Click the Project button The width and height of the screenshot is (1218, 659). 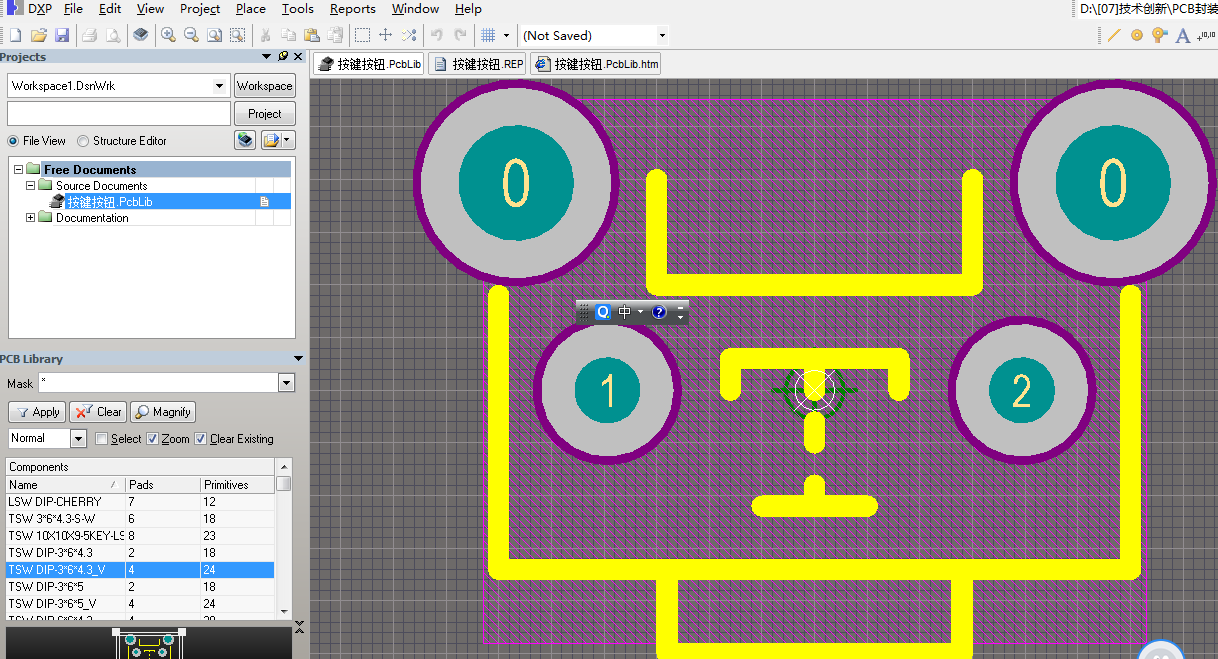(265, 114)
